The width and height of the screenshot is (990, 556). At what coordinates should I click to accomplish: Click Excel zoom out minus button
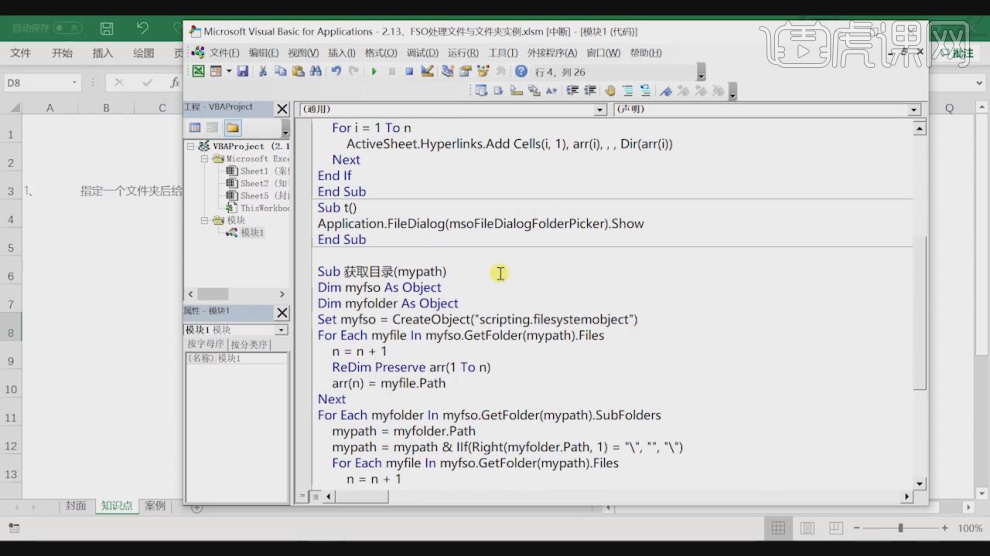[x=857, y=528]
